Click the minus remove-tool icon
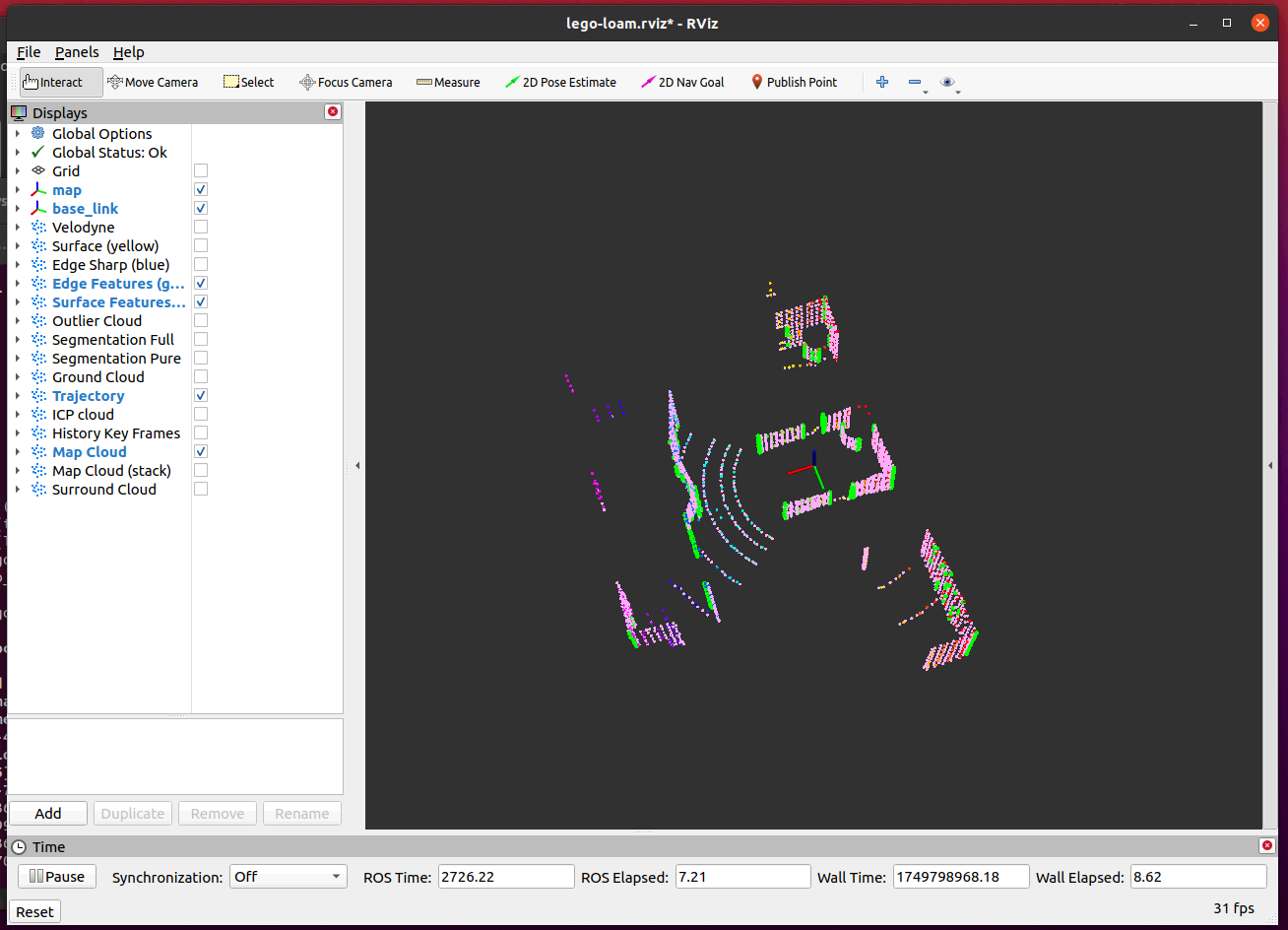The height and width of the screenshot is (930, 1288). click(x=915, y=82)
